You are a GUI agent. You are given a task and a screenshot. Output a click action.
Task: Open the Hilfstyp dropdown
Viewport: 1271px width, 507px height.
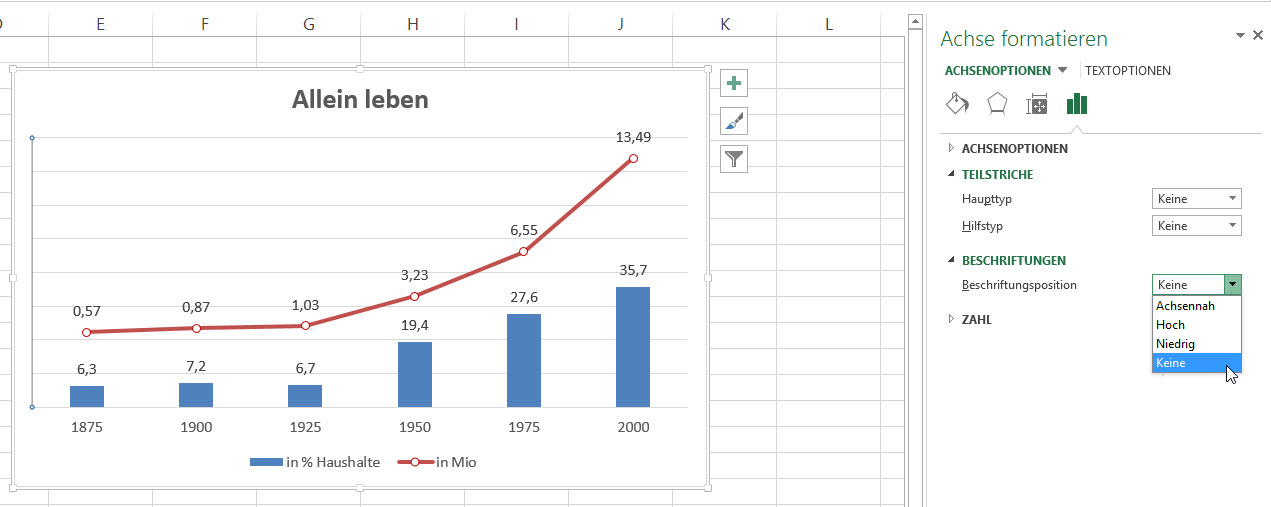coord(1196,226)
